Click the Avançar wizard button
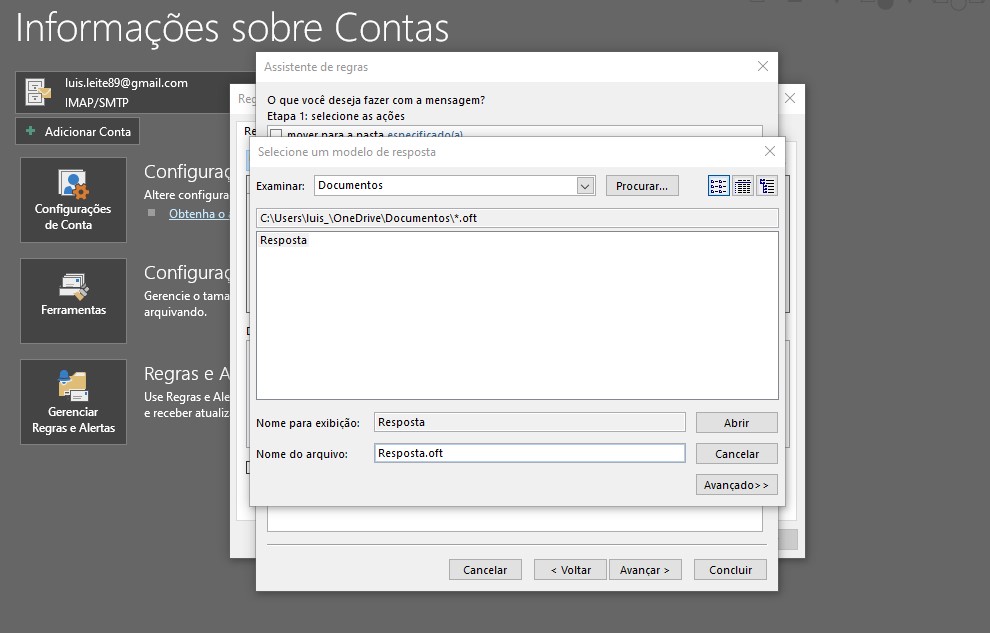This screenshot has height=633, width=990. tap(645, 570)
